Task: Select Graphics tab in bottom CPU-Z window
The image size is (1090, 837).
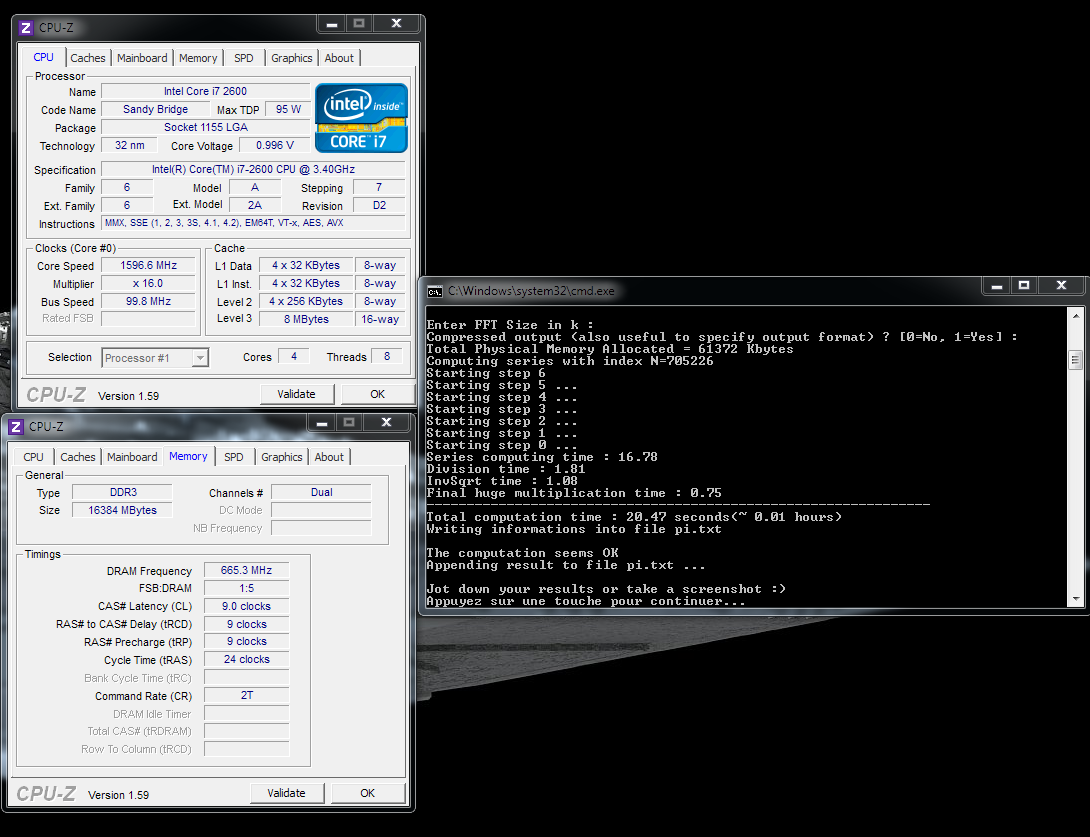Action: pos(282,457)
